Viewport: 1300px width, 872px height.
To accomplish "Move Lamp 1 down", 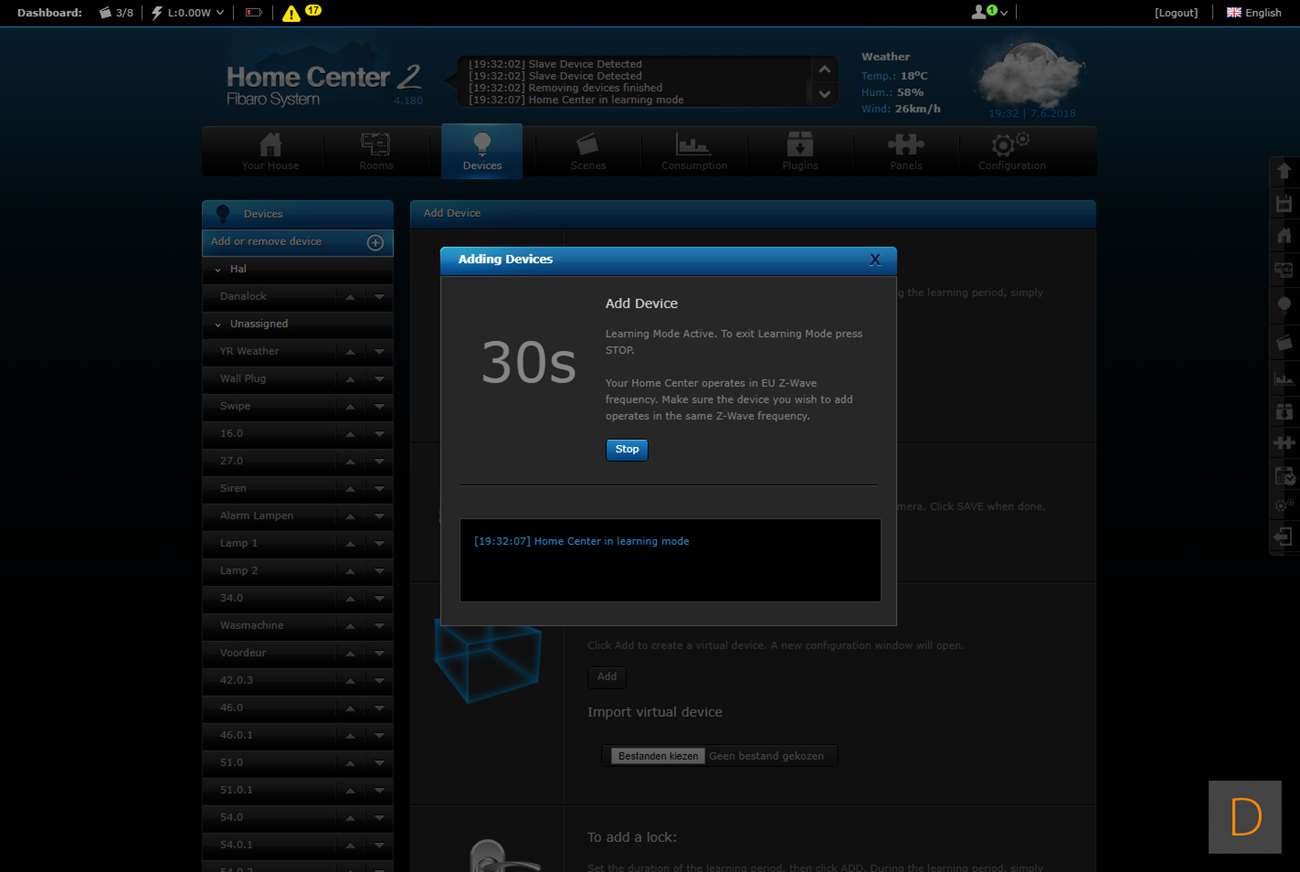I will coord(379,543).
